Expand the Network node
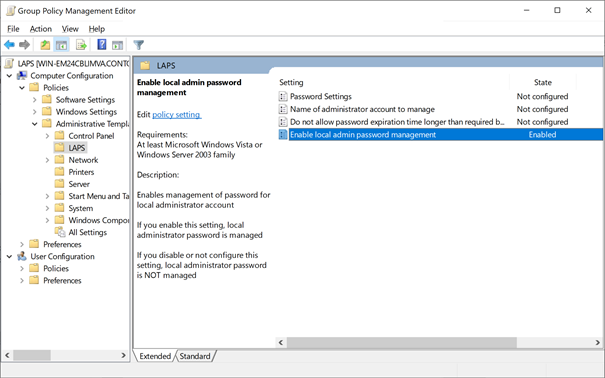This screenshot has width=605, height=378. point(47,160)
